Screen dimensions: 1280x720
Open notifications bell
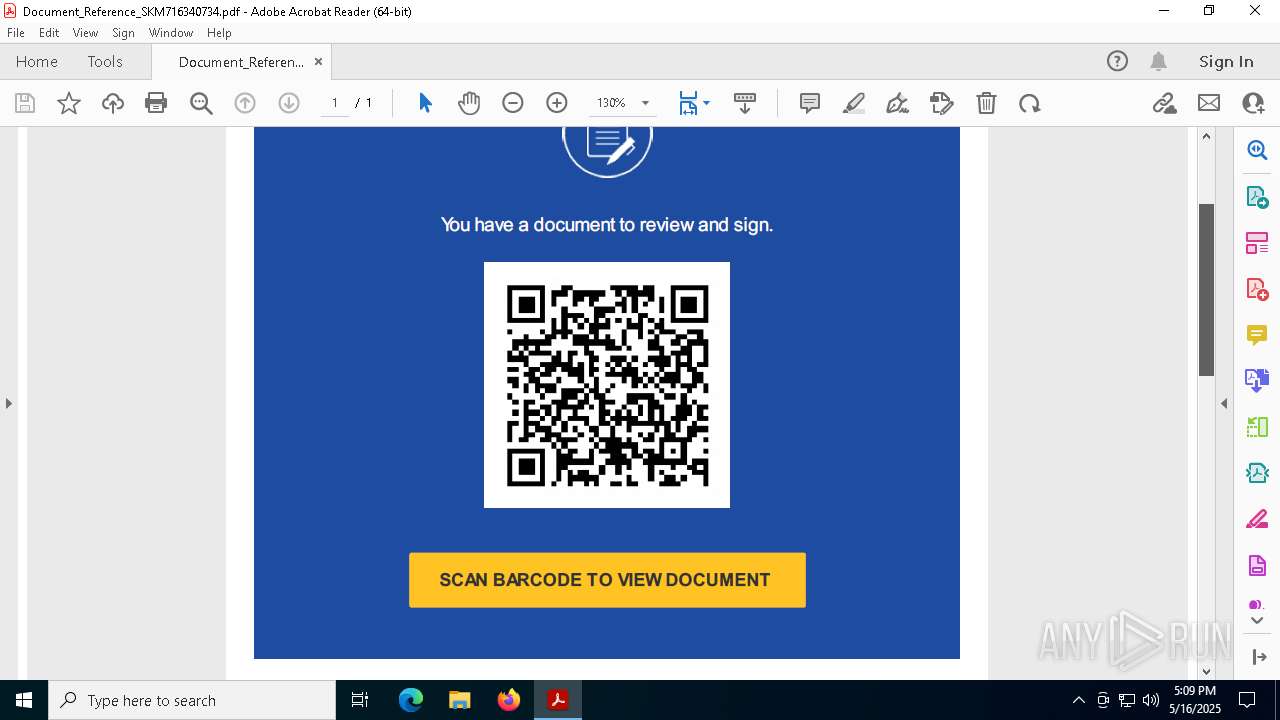[1159, 61]
